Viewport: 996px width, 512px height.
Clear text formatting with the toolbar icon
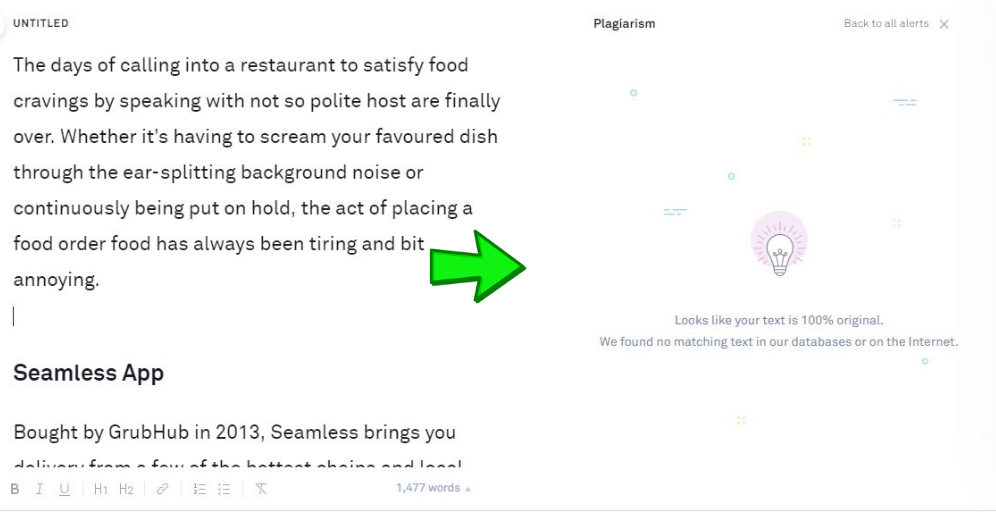[x=261, y=489]
